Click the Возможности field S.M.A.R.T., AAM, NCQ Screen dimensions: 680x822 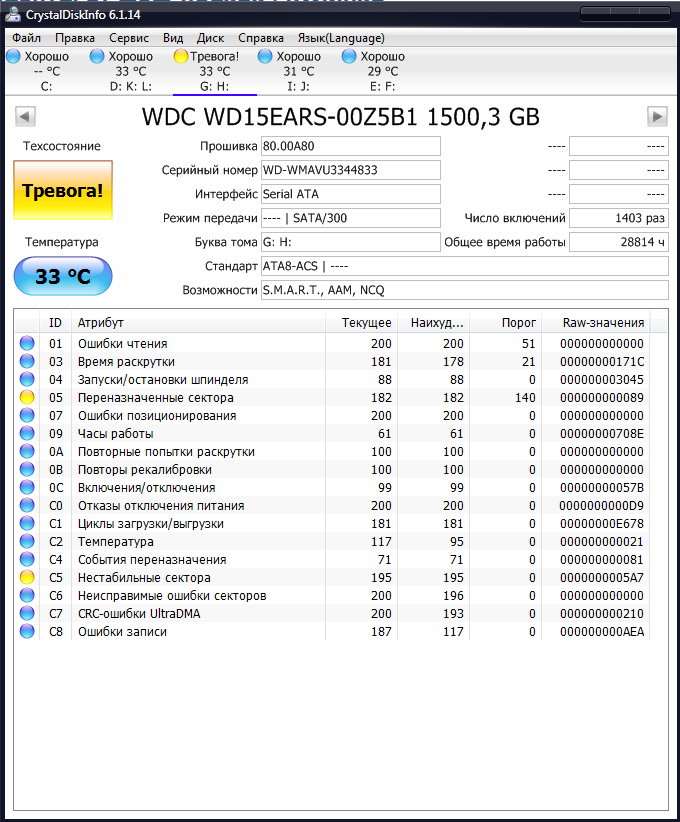click(x=465, y=290)
